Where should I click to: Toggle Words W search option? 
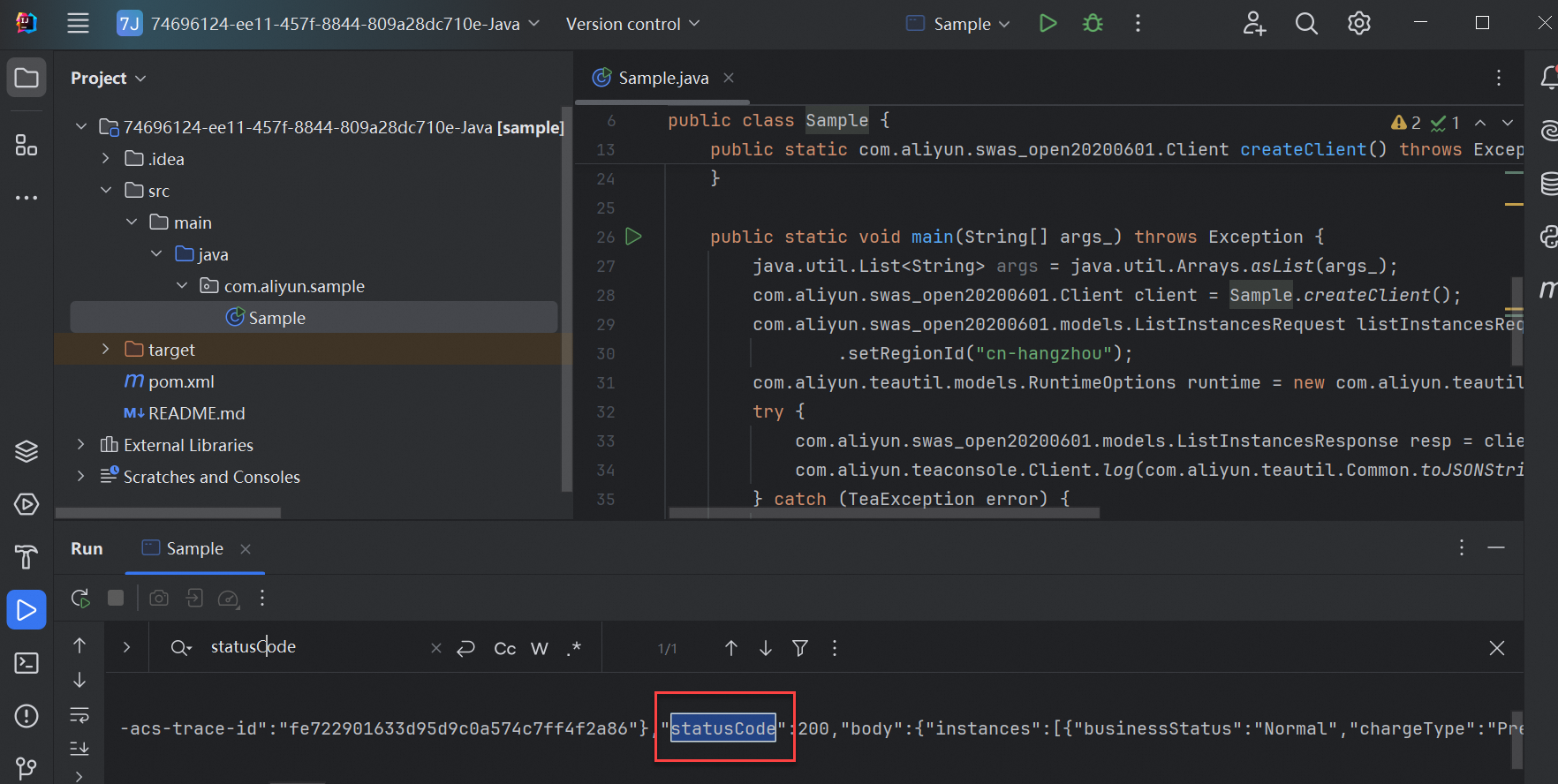click(x=540, y=649)
